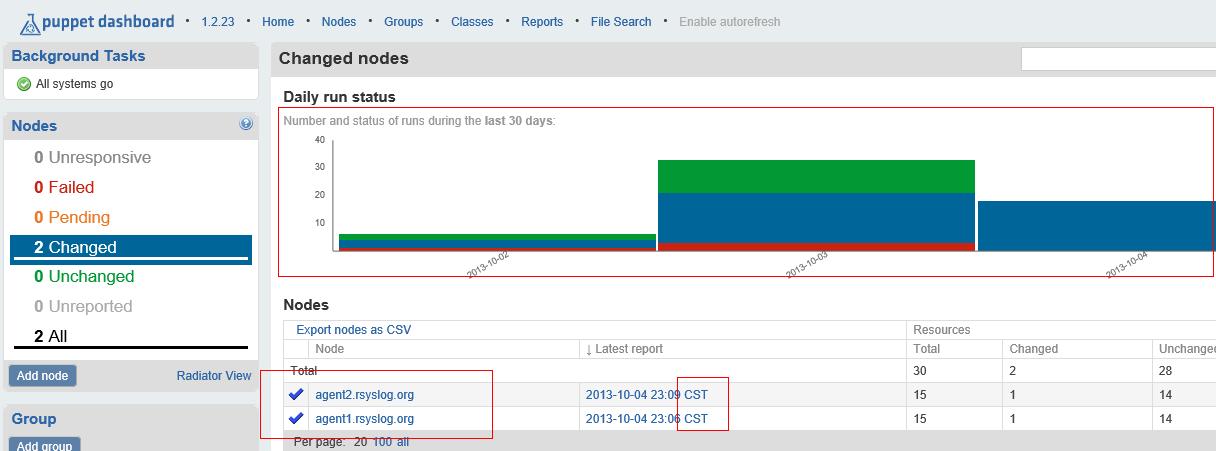Show All nodes in the sidebar
The width and height of the screenshot is (1216, 451).
pyautogui.click(x=51, y=337)
